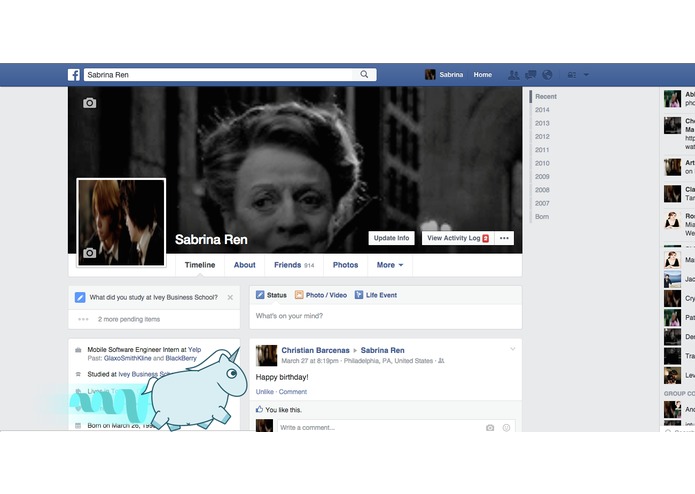
Task: Click the View Activity Log button
Action: (457, 238)
